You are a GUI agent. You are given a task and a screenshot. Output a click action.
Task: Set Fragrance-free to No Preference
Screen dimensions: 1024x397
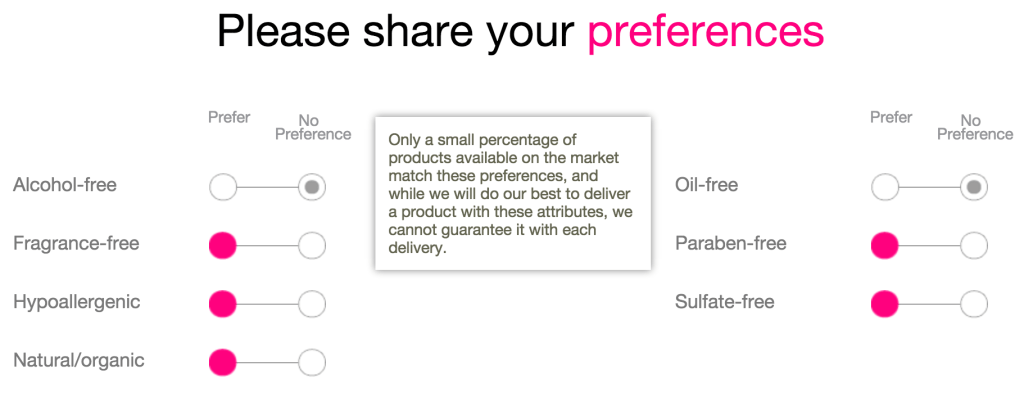pos(312,246)
